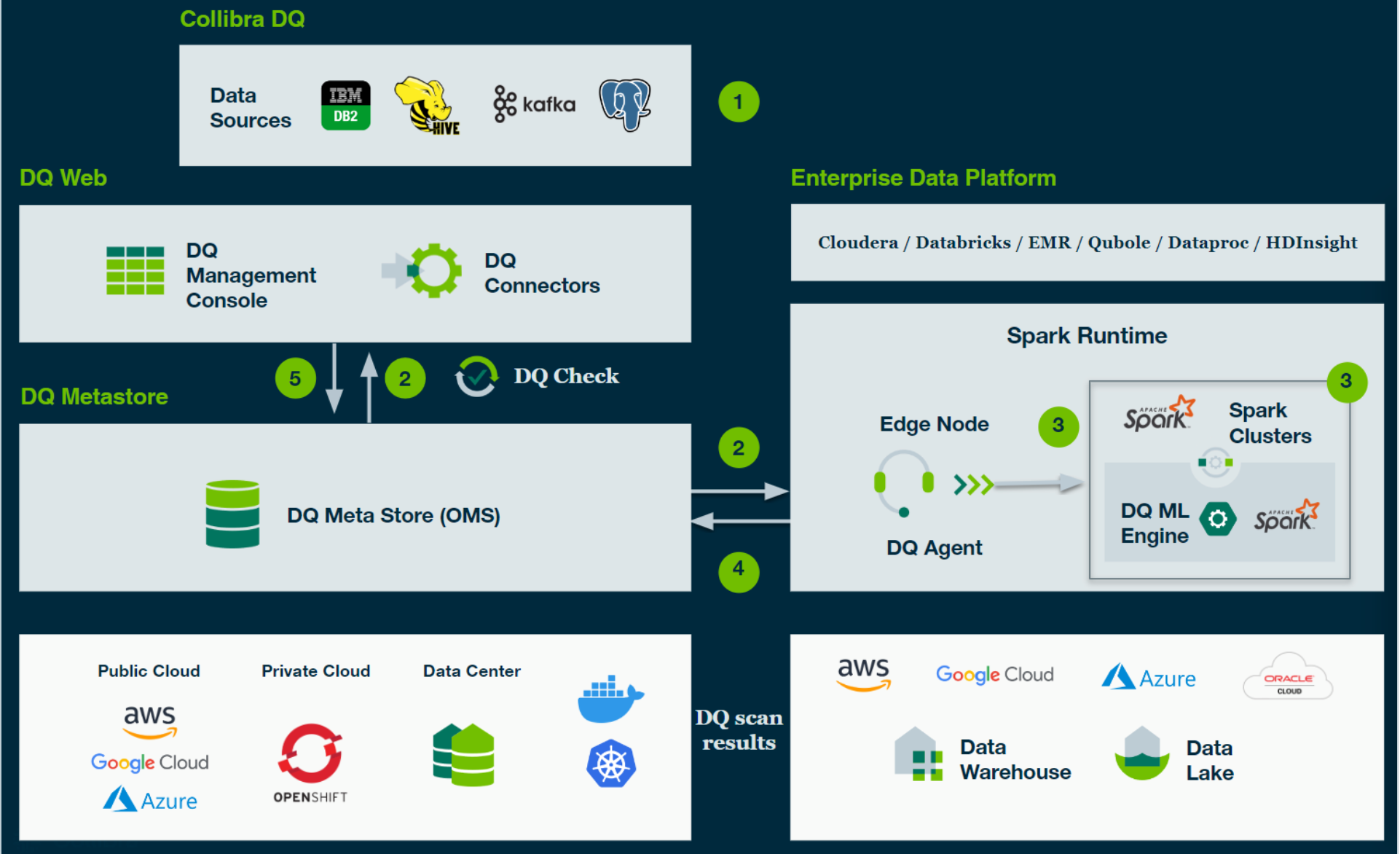Click the Data Lake icon

pyautogui.click(x=1141, y=754)
